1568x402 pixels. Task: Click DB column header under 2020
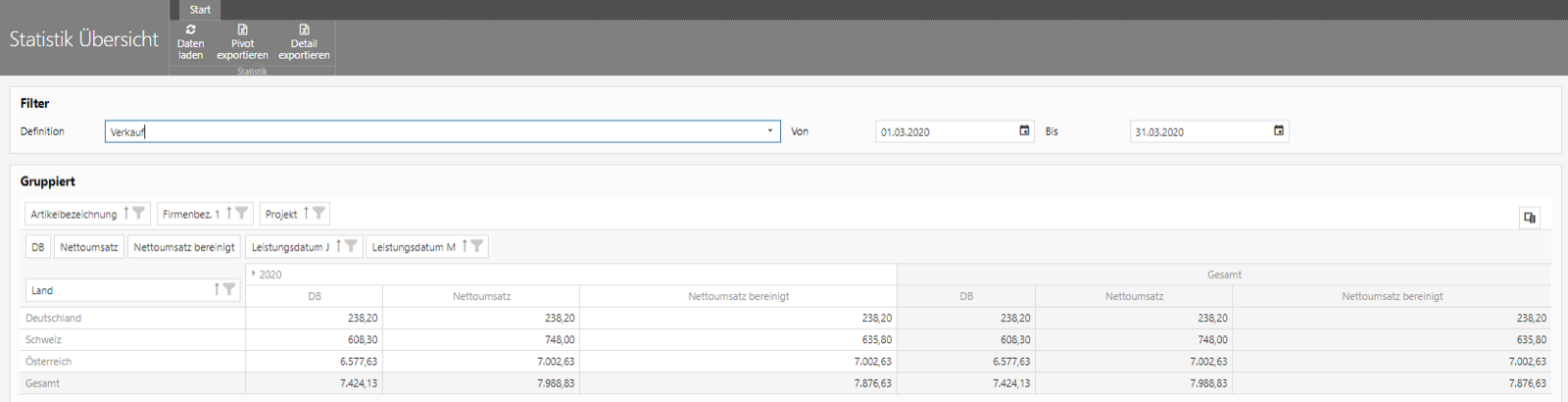click(315, 296)
